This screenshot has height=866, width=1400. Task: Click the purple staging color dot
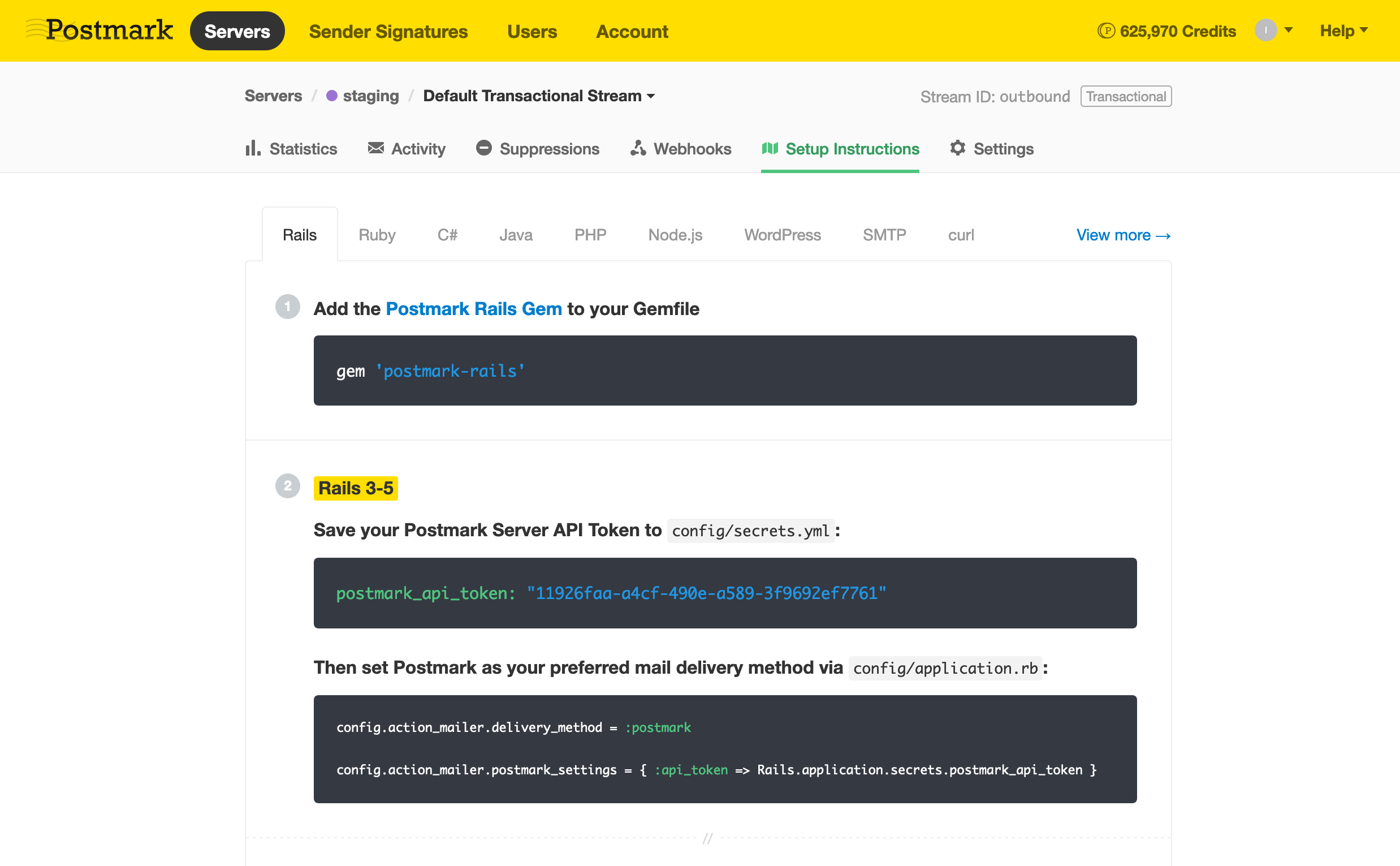[331, 96]
